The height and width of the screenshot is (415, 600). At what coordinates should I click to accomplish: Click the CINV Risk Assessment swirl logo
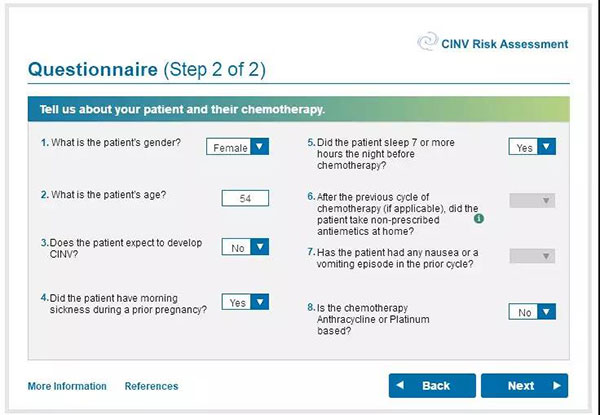click(x=427, y=41)
